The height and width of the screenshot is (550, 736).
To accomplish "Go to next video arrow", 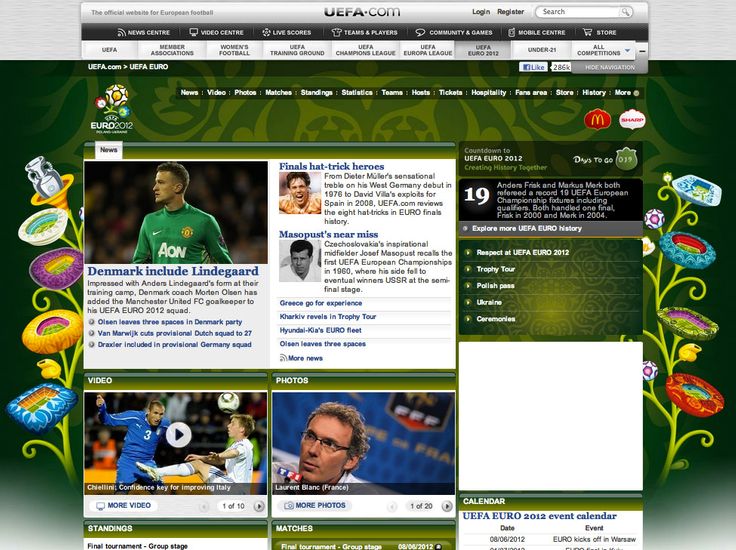I will [x=259, y=506].
